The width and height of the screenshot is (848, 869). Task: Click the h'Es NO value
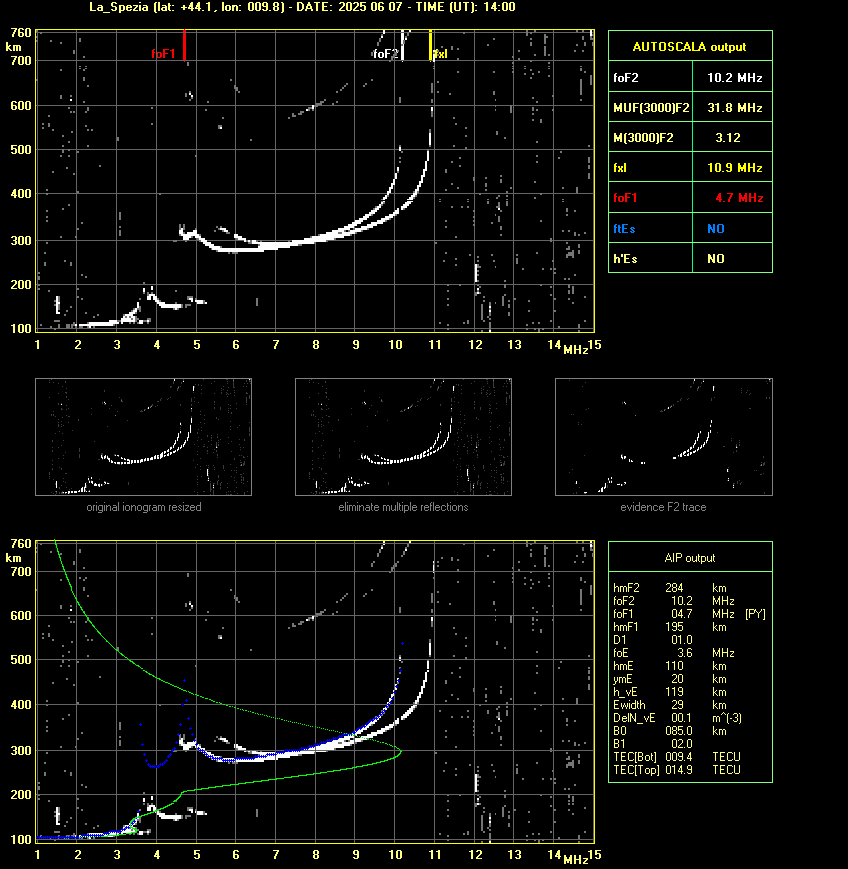pyautogui.click(x=732, y=258)
